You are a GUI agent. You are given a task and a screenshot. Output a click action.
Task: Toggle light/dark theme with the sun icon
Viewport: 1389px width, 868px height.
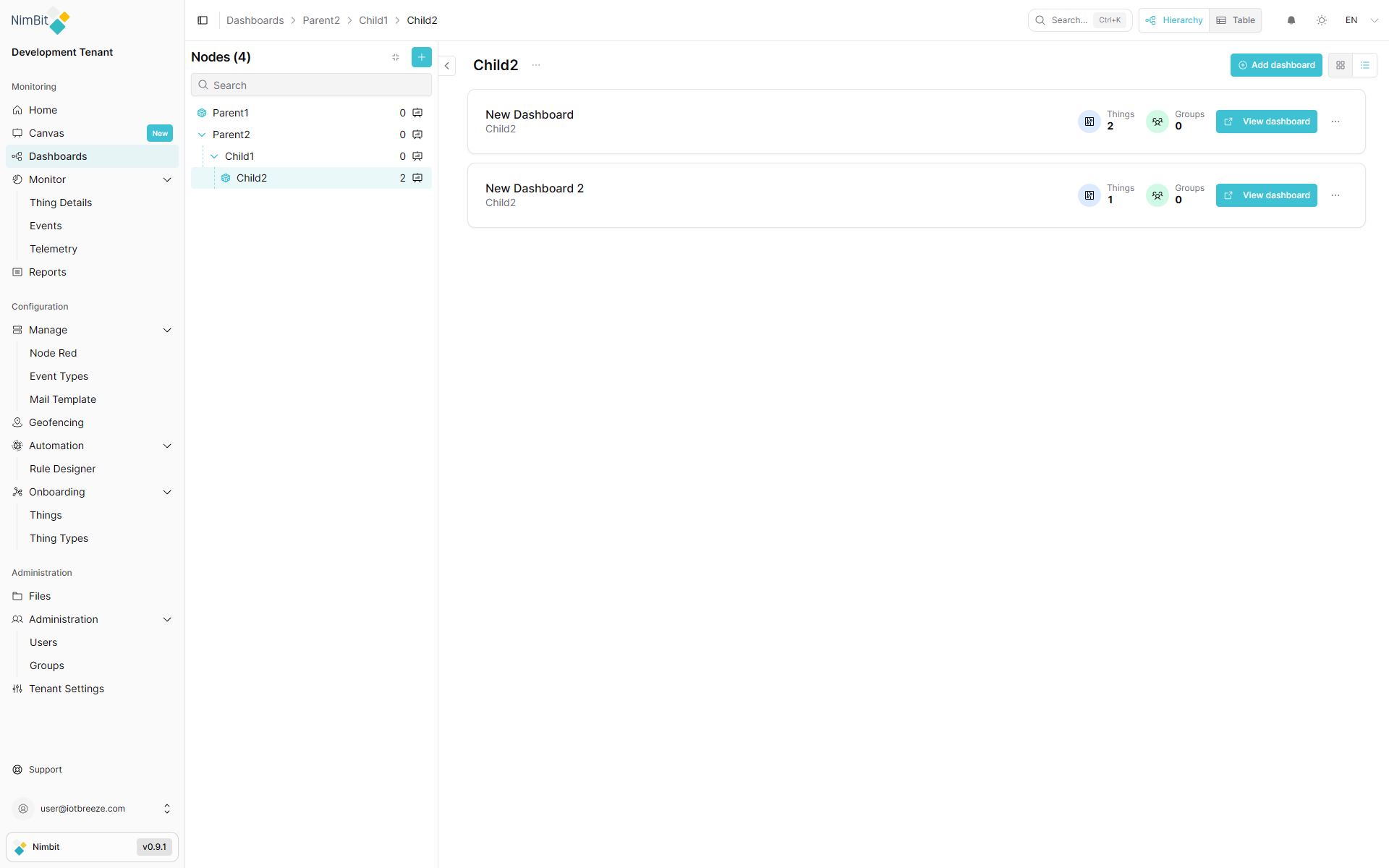(1322, 20)
